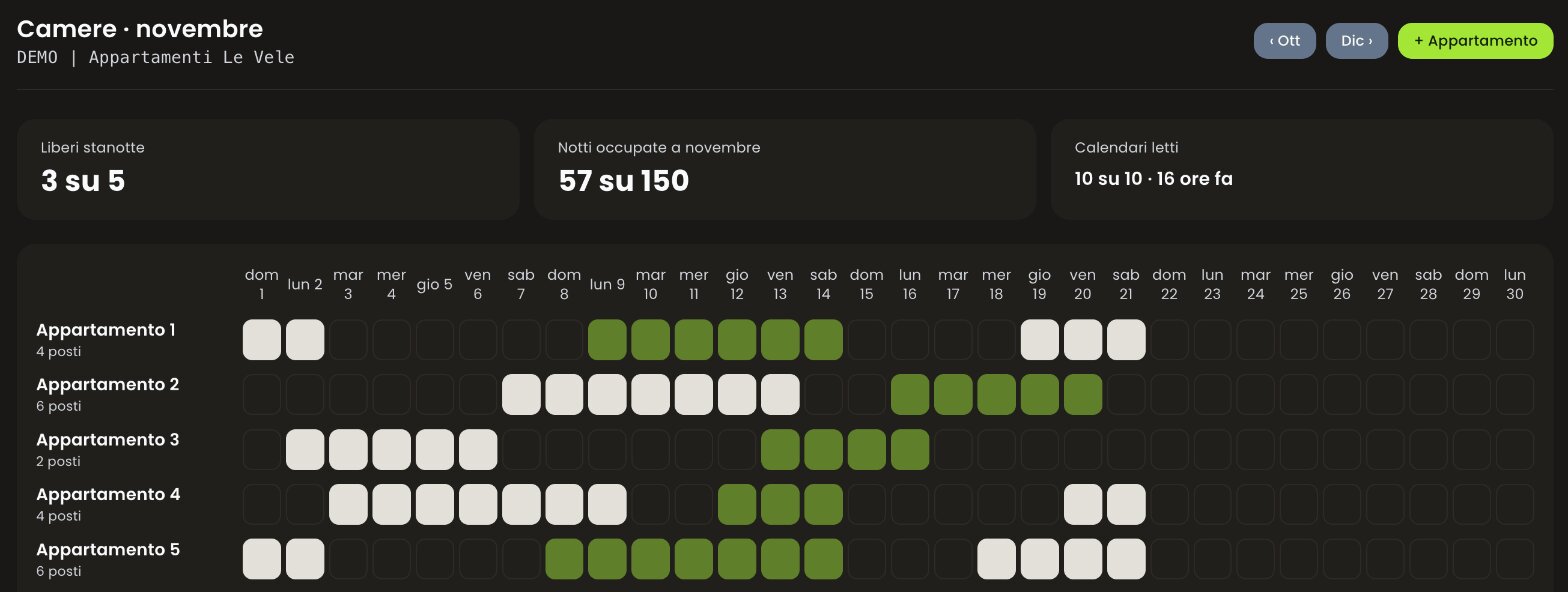Screen dimensions: 1568x592
Task: Select Appartamento 4 booking on mar 3
Action: click(x=348, y=504)
